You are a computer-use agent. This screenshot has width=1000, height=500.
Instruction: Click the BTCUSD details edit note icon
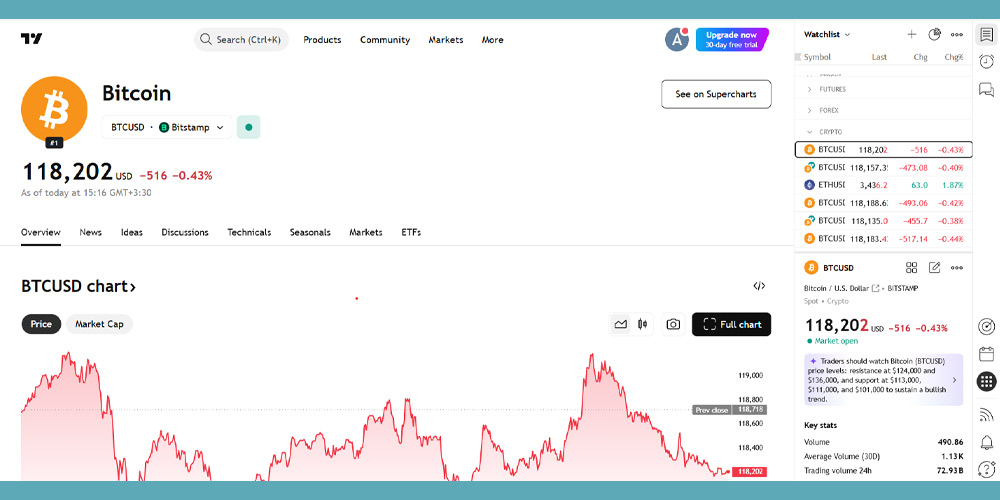[934, 268]
